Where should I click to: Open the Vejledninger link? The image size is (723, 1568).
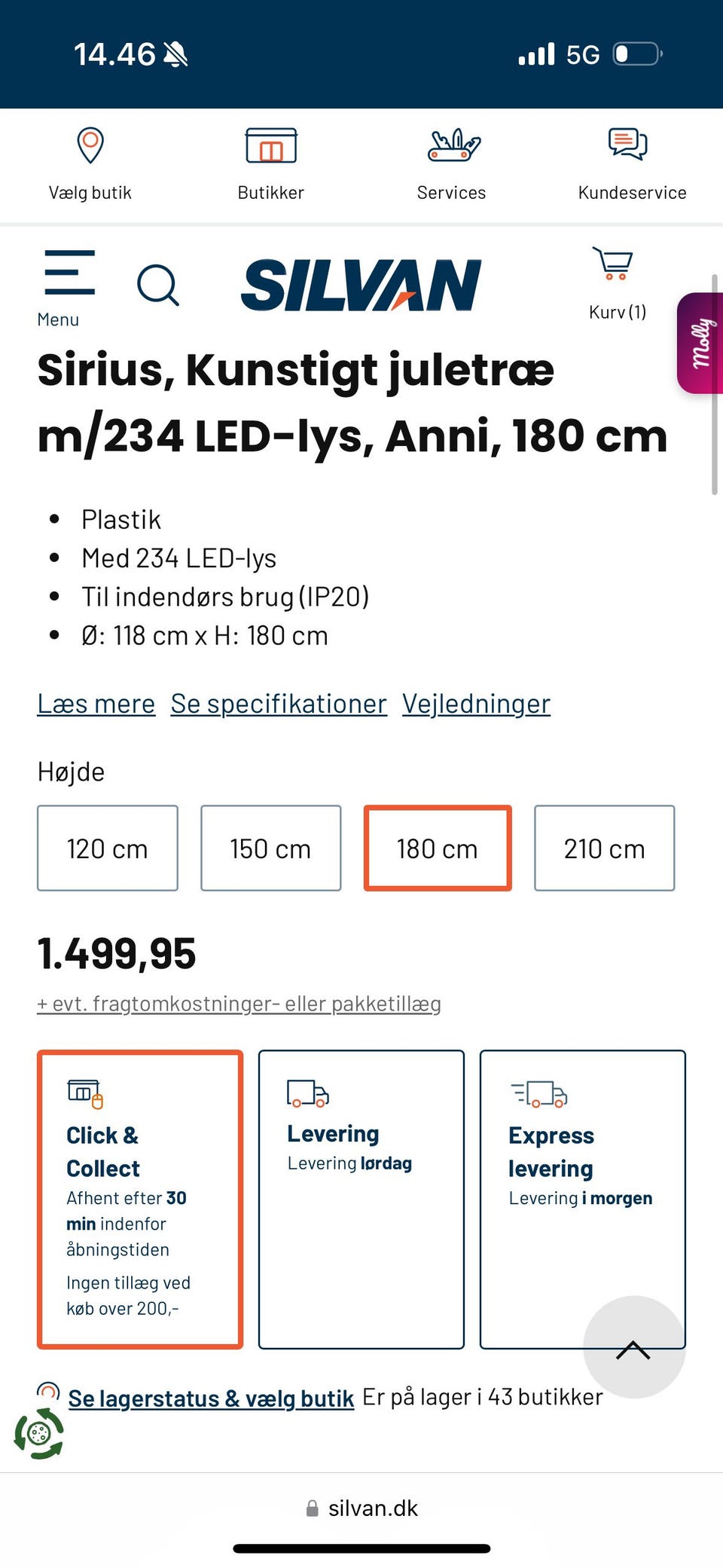tap(476, 704)
